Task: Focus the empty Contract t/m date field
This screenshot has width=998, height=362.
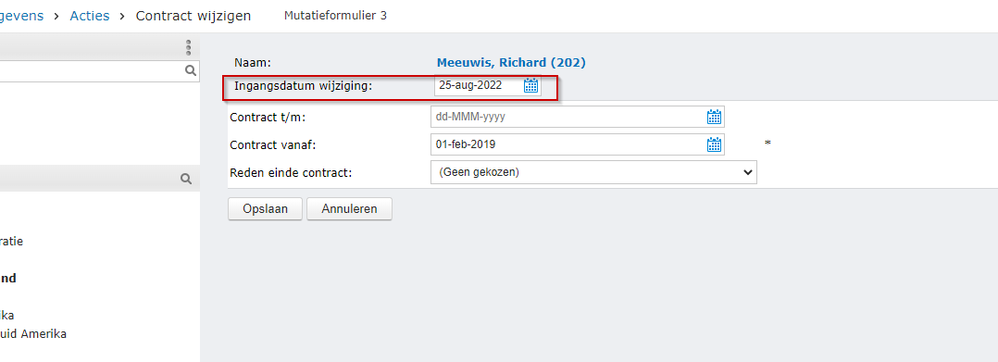Action: coord(568,117)
